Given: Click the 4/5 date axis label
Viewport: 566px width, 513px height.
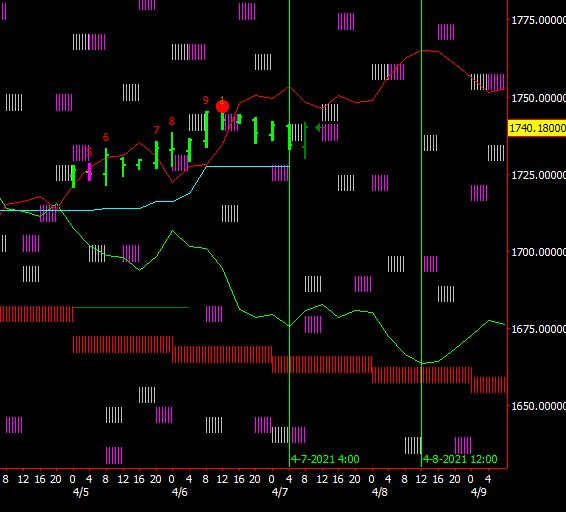Looking at the screenshot, I should click(80, 492).
